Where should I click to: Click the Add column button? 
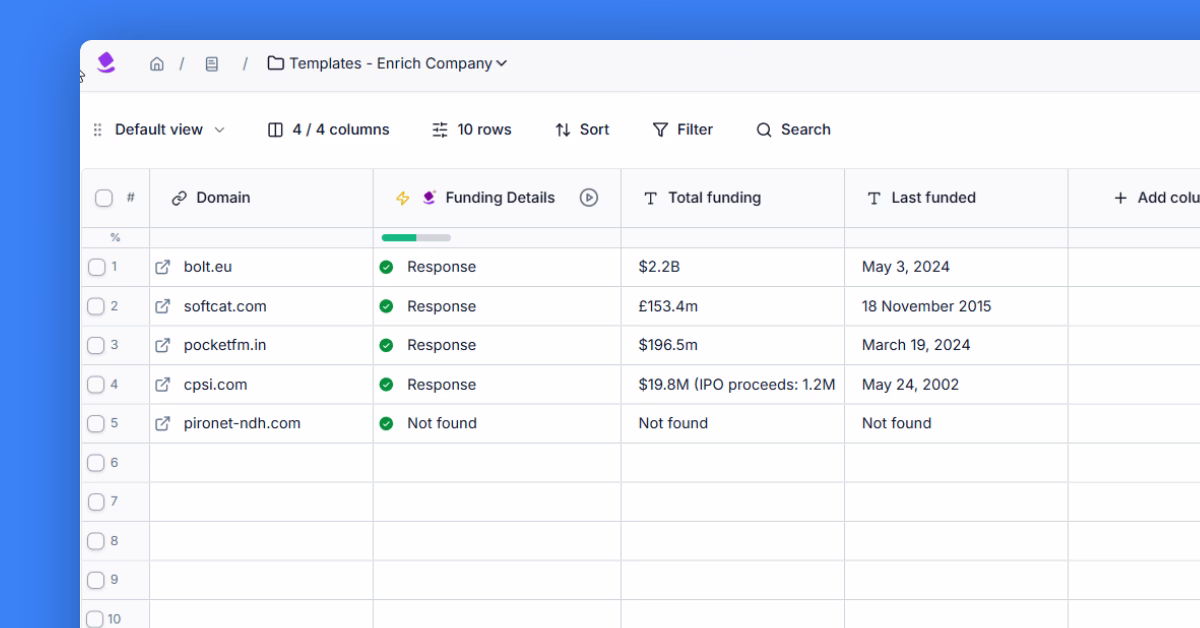pyautogui.click(x=1156, y=198)
